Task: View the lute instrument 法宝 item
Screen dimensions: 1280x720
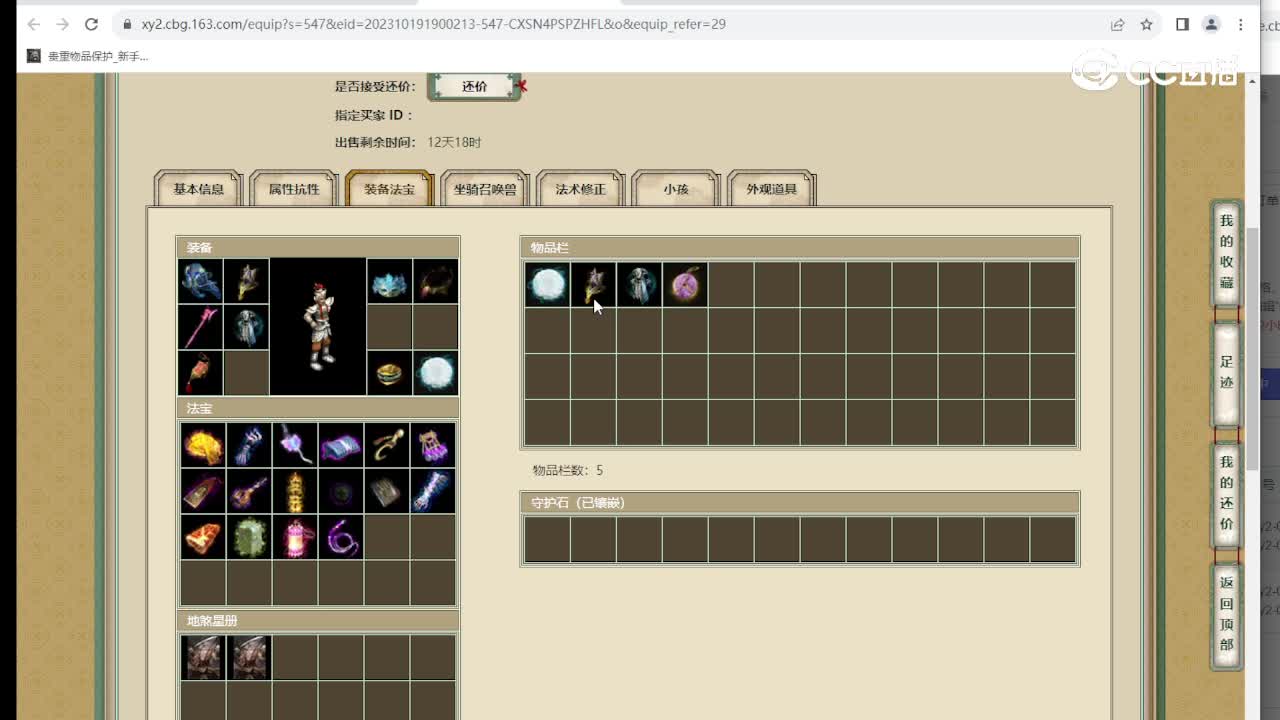Action: [x=249, y=491]
